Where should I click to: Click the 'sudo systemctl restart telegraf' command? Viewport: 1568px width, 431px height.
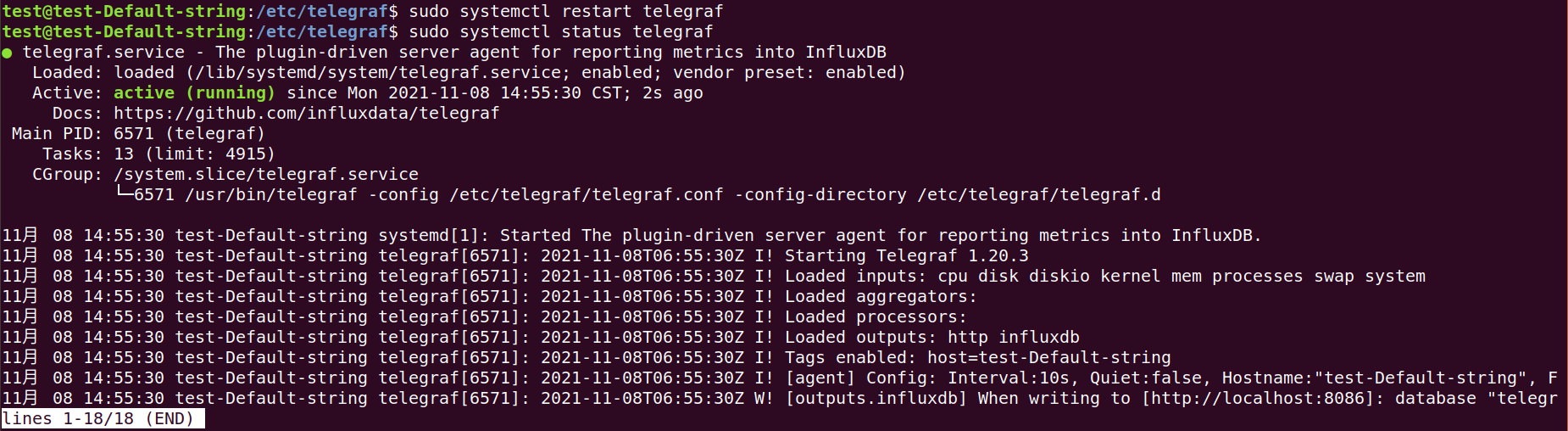point(566,11)
